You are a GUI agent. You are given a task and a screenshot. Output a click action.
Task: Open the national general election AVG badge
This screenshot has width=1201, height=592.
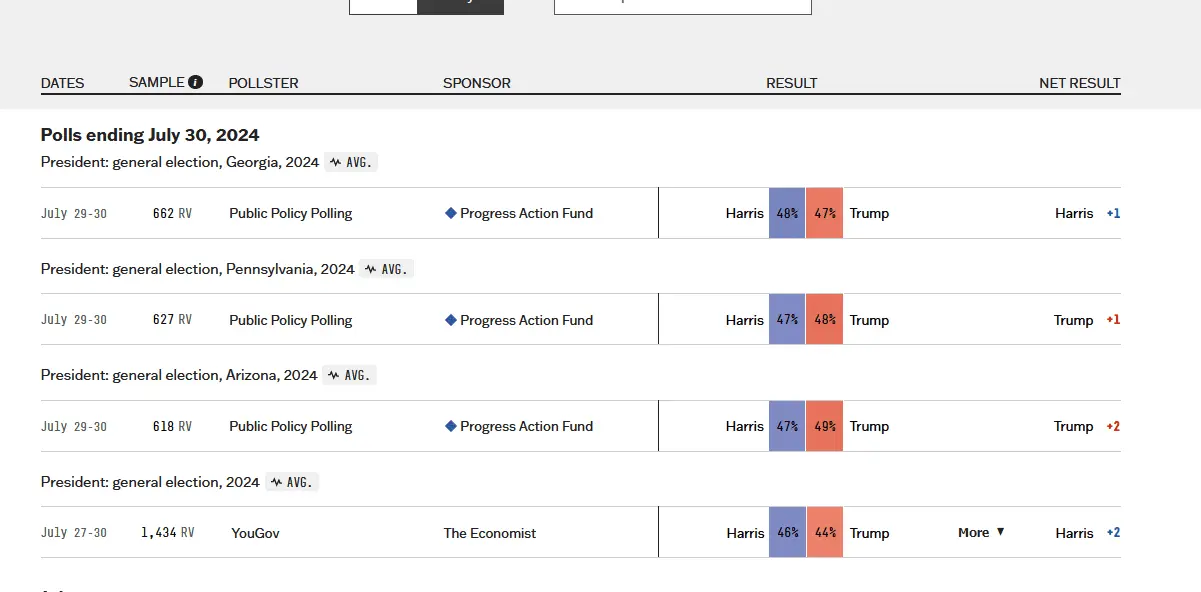click(x=291, y=482)
